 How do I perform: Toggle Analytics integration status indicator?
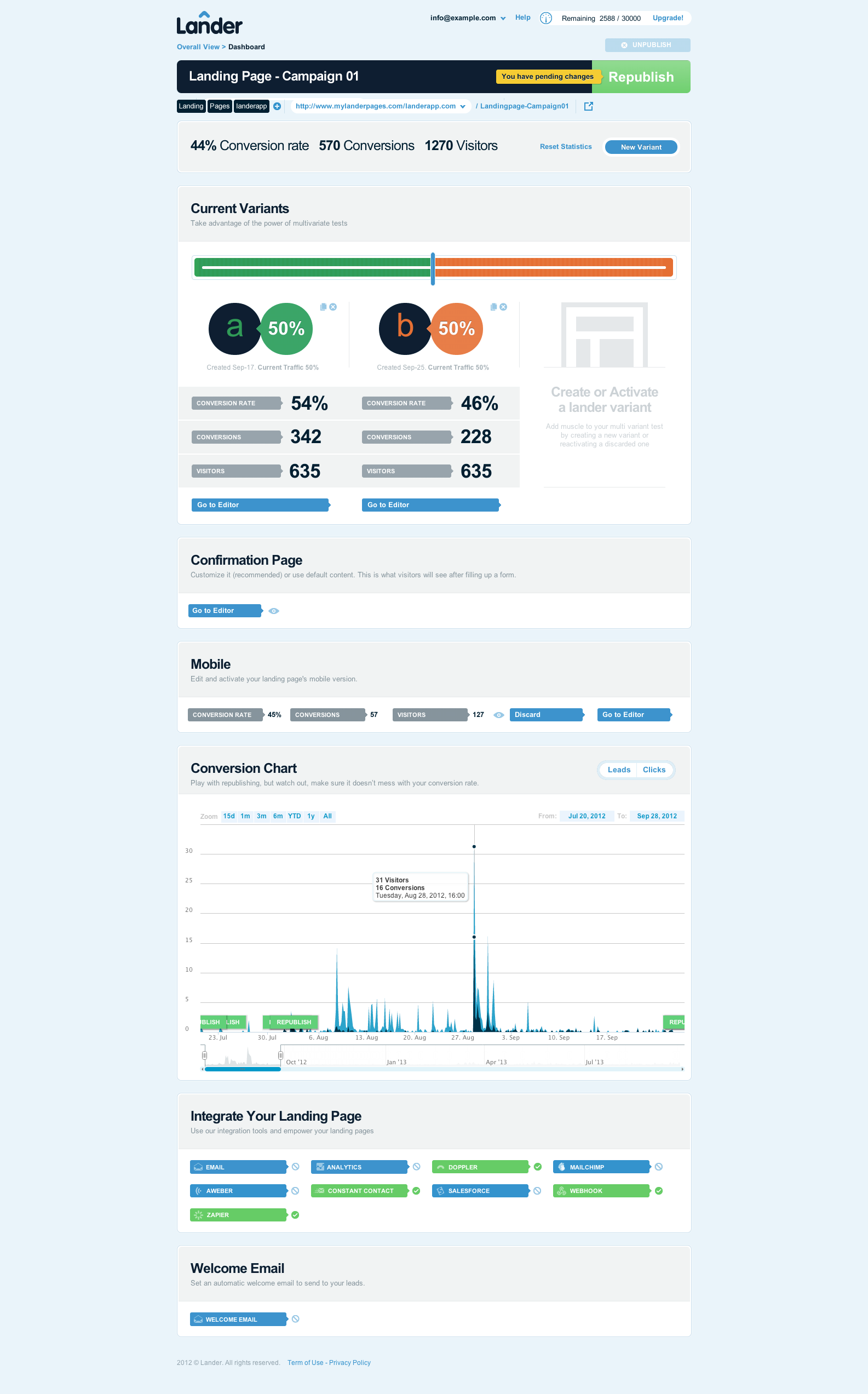(x=417, y=1167)
